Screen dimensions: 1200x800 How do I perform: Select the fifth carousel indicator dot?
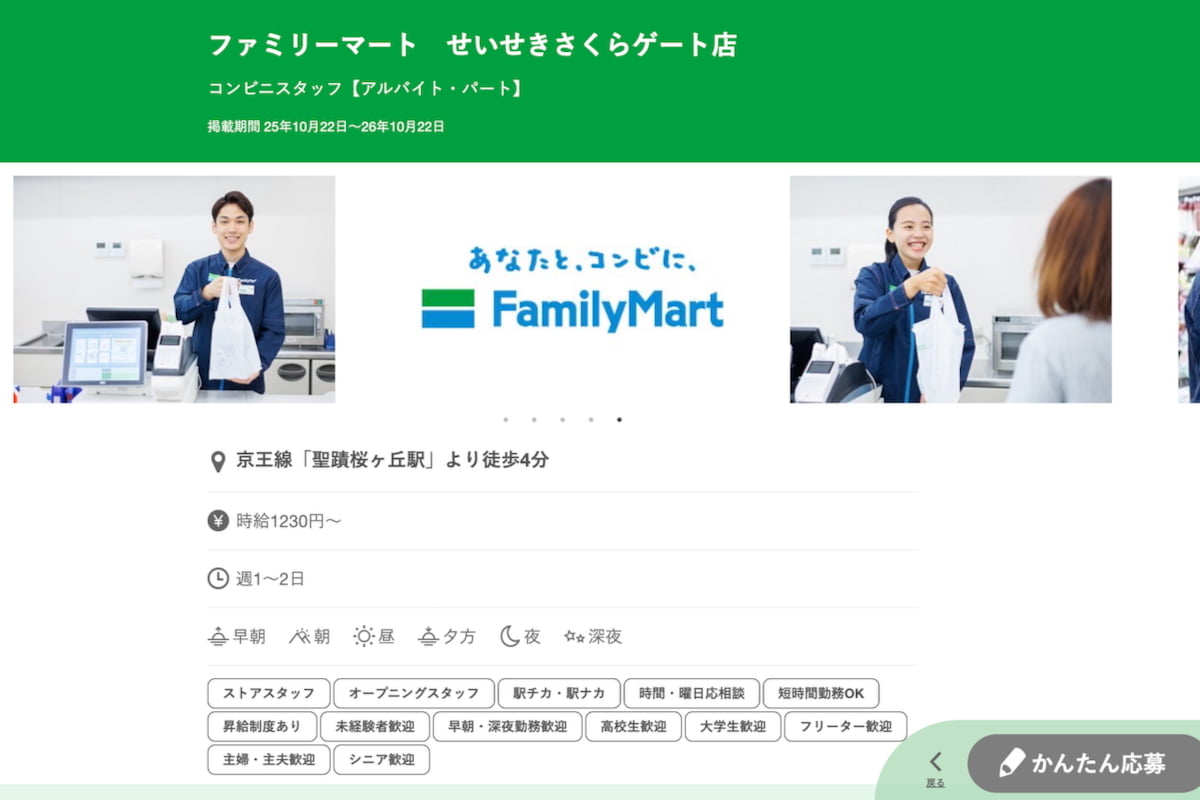click(x=619, y=420)
